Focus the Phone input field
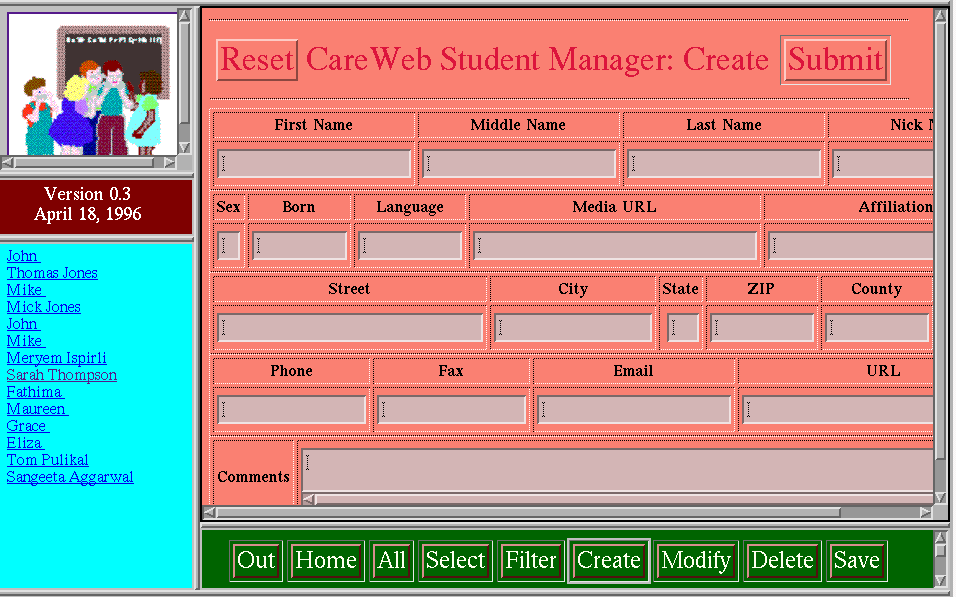The image size is (956, 597). click(291, 410)
